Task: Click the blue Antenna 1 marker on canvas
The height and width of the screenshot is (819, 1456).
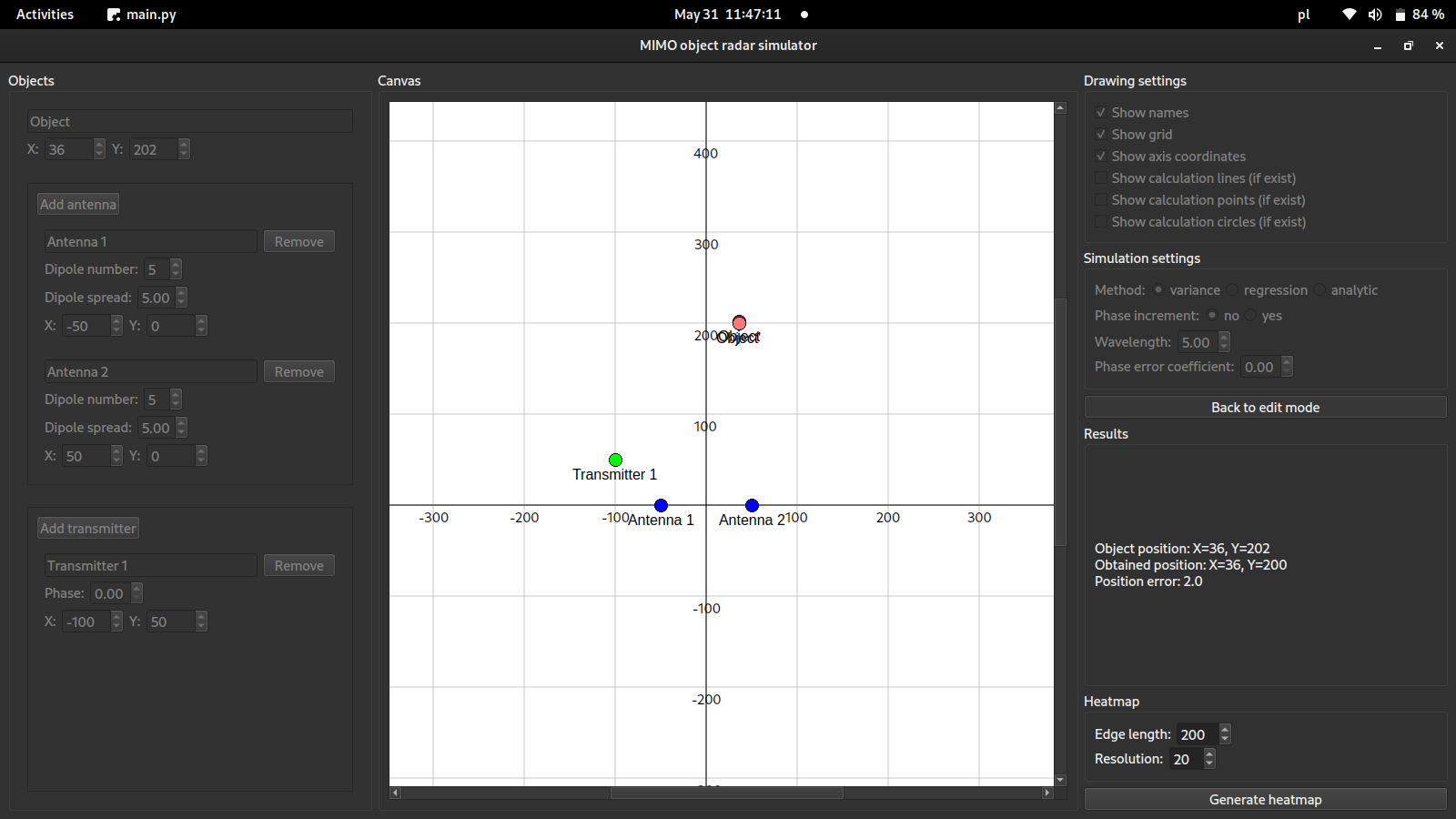Action: (x=661, y=505)
